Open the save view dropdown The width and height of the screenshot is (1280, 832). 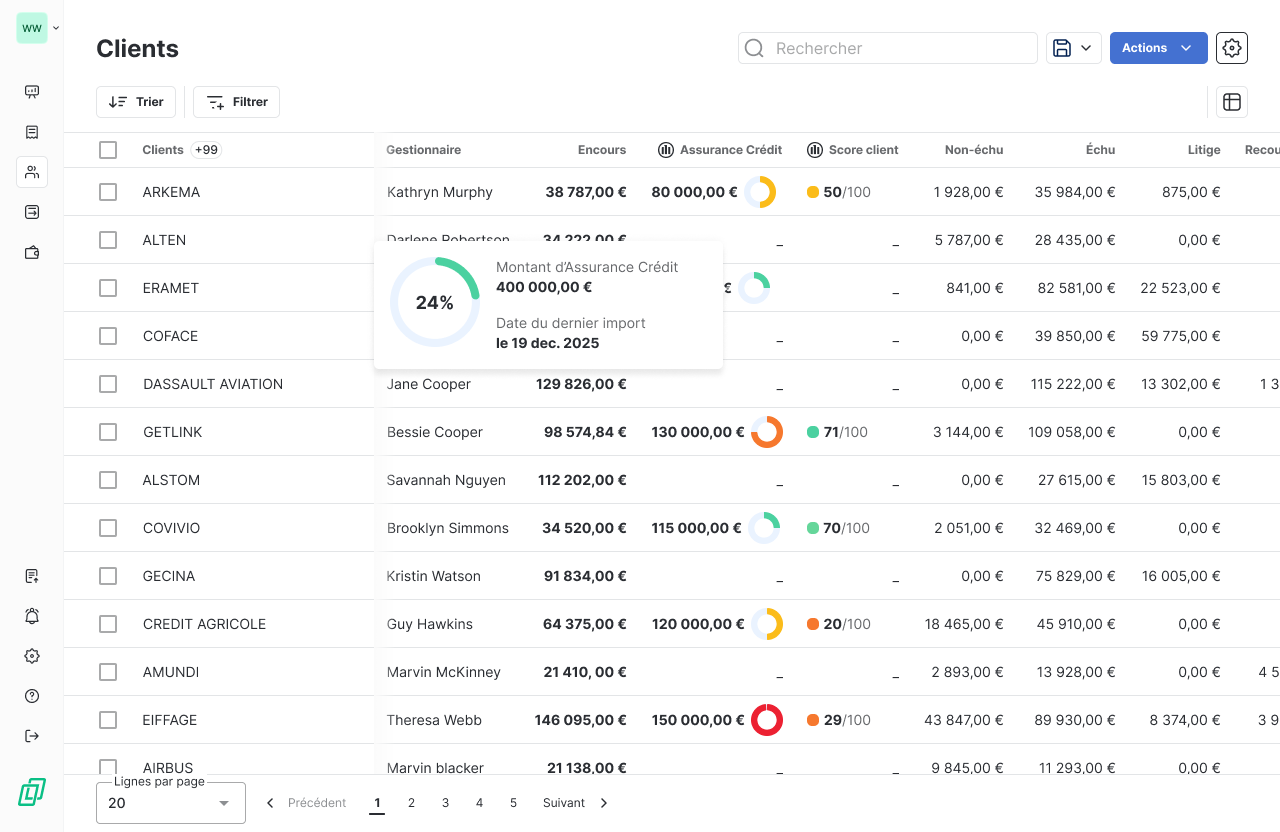pos(1074,48)
